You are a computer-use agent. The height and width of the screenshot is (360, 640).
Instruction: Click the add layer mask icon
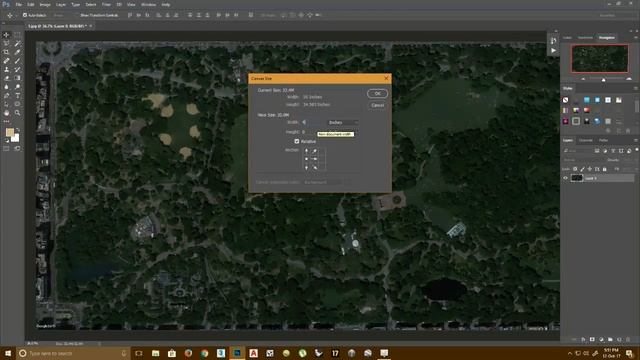592,339
